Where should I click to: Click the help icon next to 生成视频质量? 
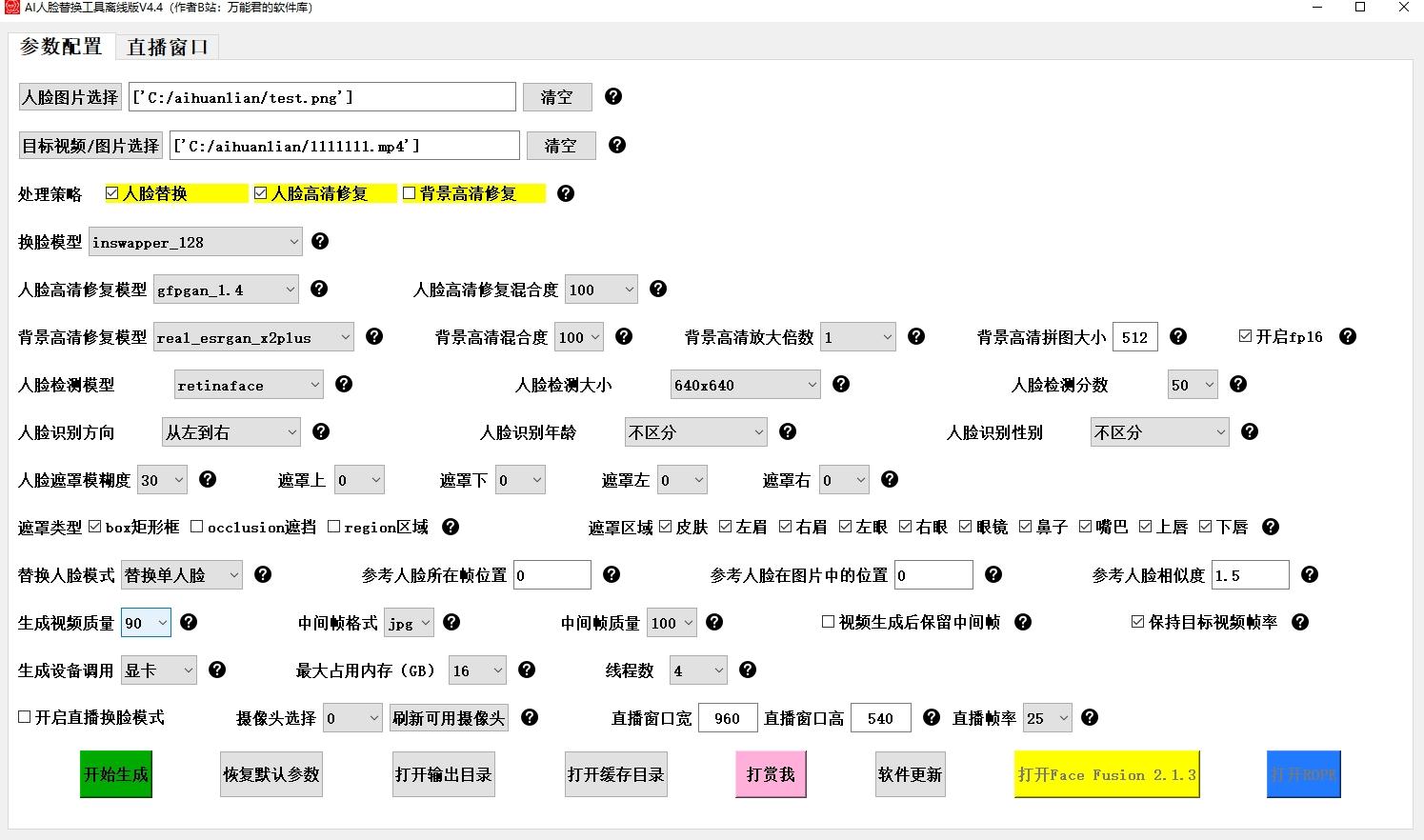pos(189,622)
